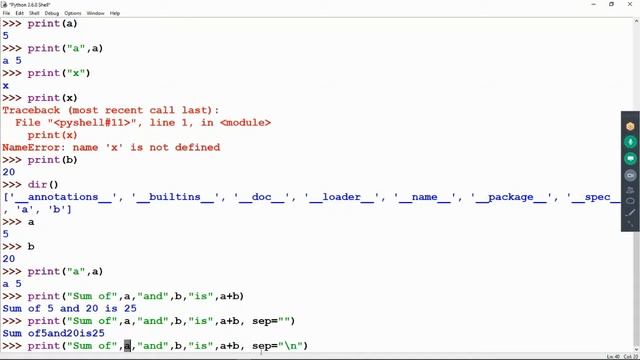The image size is (640, 360).
Task: Click the orange hexagon icon in side toolbar
Action: (630, 126)
